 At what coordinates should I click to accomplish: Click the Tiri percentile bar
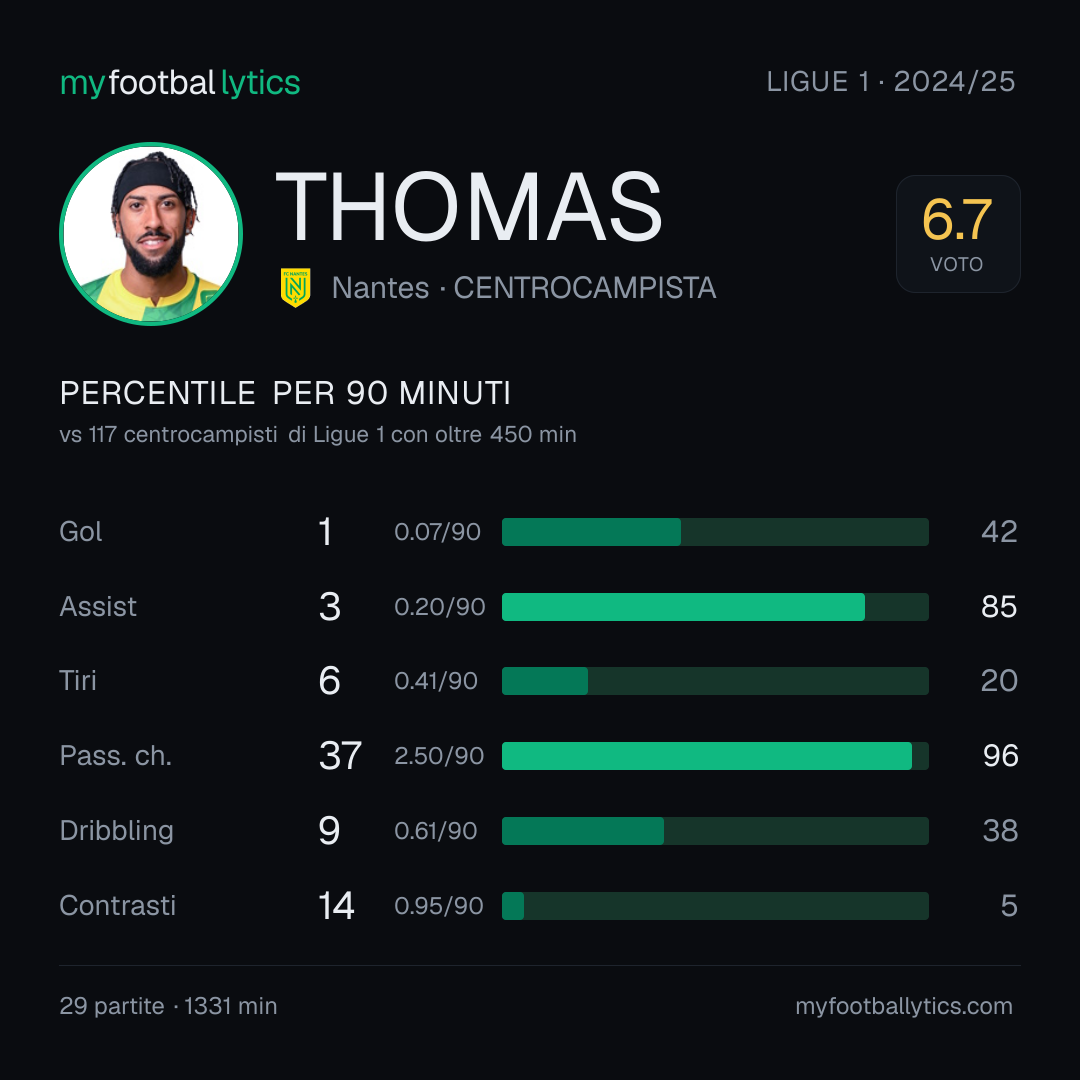click(715, 681)
